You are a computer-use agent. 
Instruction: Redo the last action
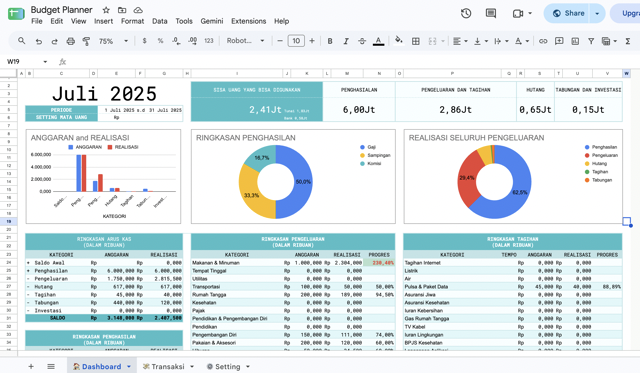click(x=54, y=41)
